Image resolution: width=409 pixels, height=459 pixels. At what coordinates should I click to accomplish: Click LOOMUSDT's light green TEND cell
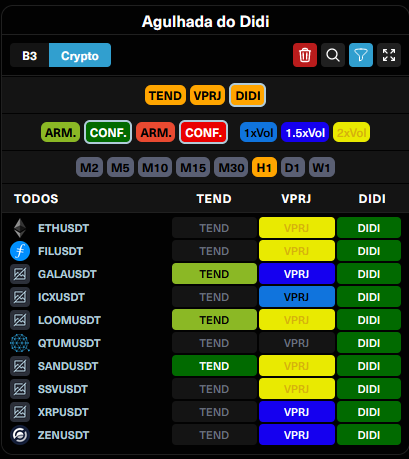click(x=214, y=320)
